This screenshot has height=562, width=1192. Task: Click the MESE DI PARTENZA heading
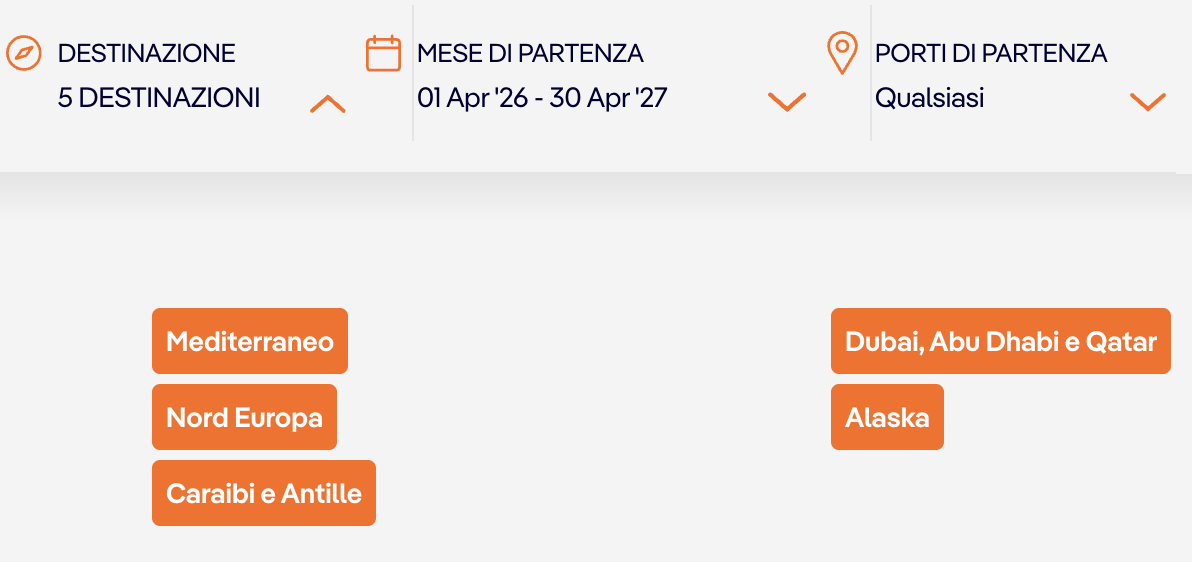pos(530,53)
